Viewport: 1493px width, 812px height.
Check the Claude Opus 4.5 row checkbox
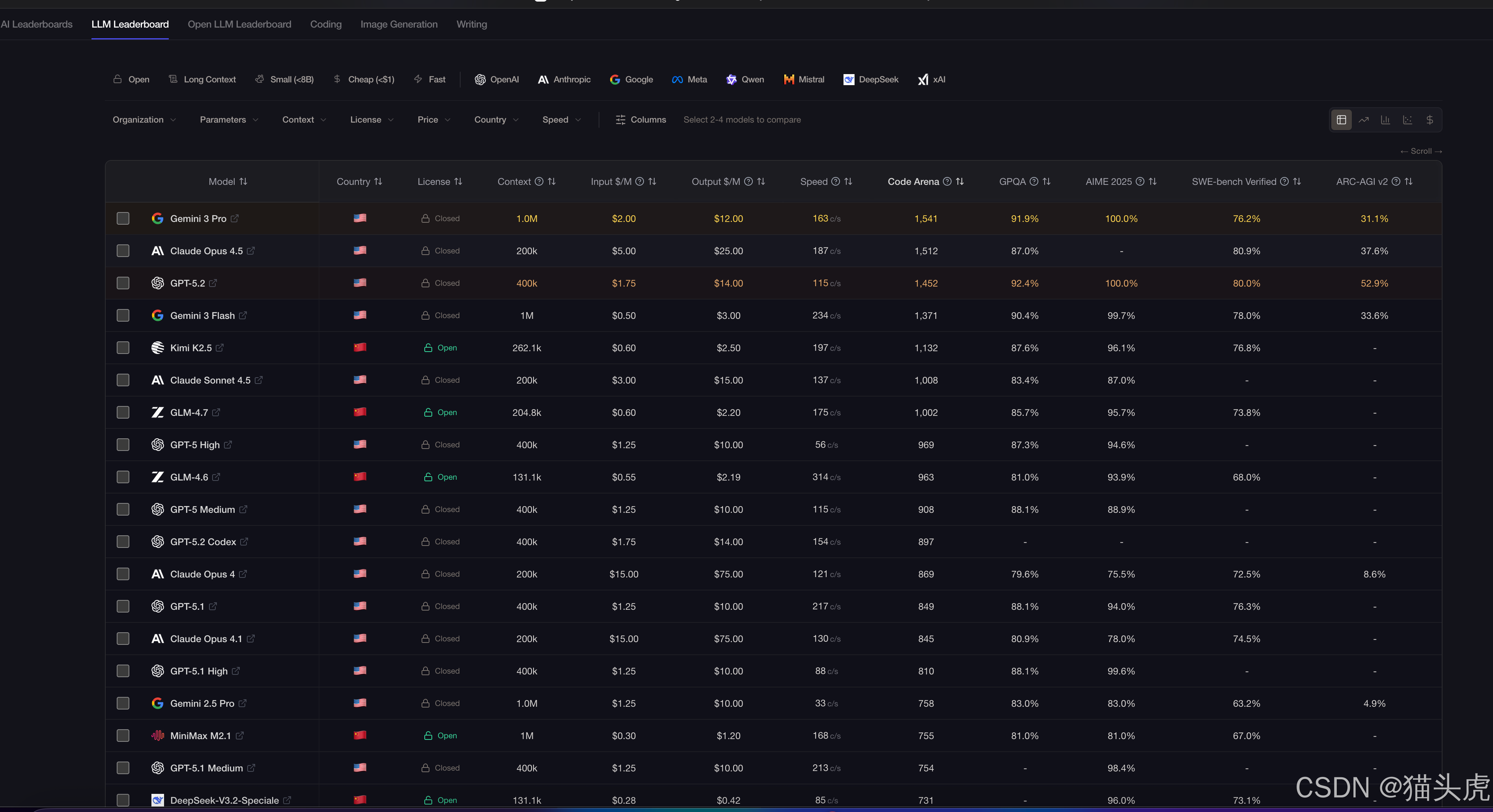(x=123, y=251)
